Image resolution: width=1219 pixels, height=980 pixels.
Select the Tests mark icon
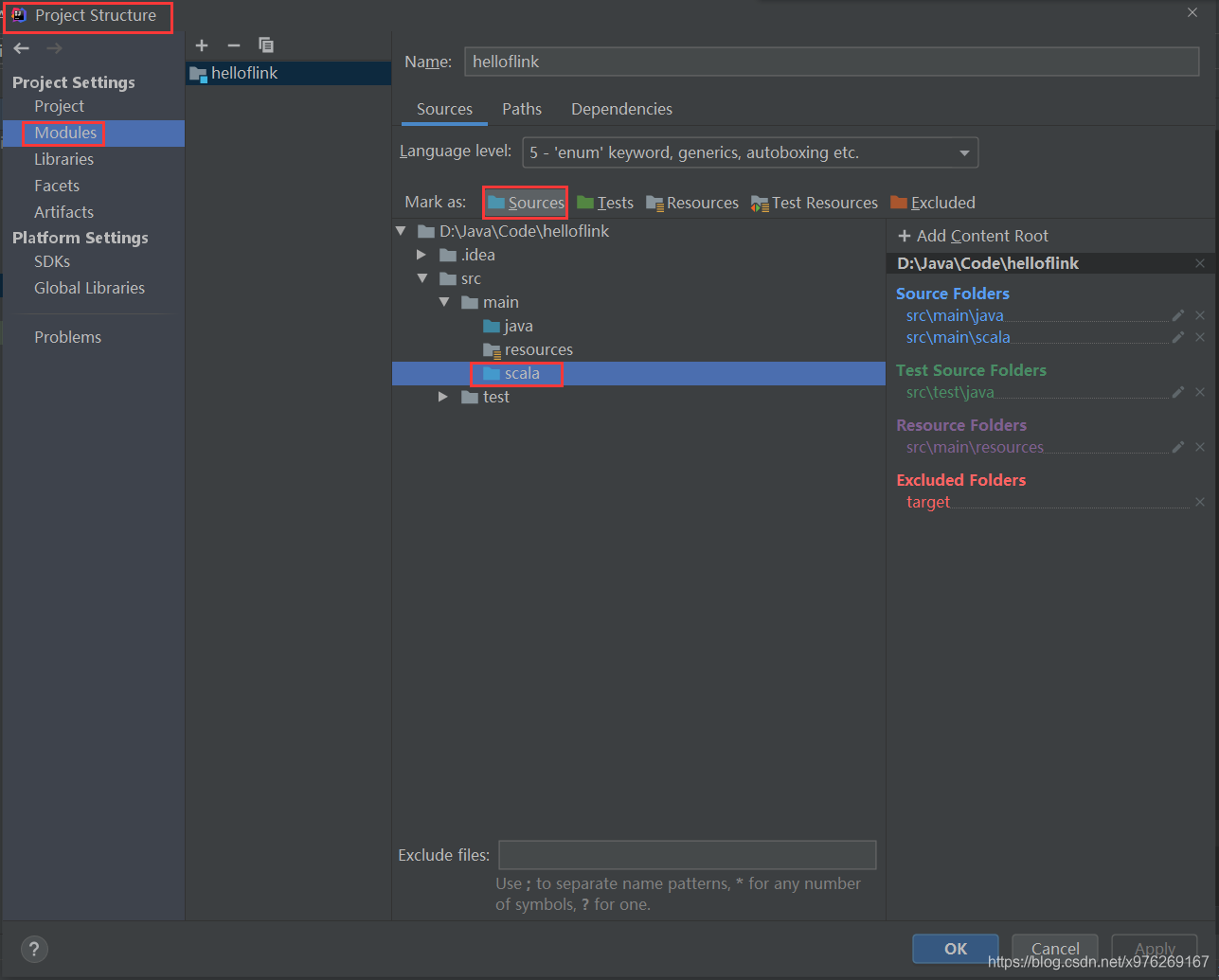605,202
